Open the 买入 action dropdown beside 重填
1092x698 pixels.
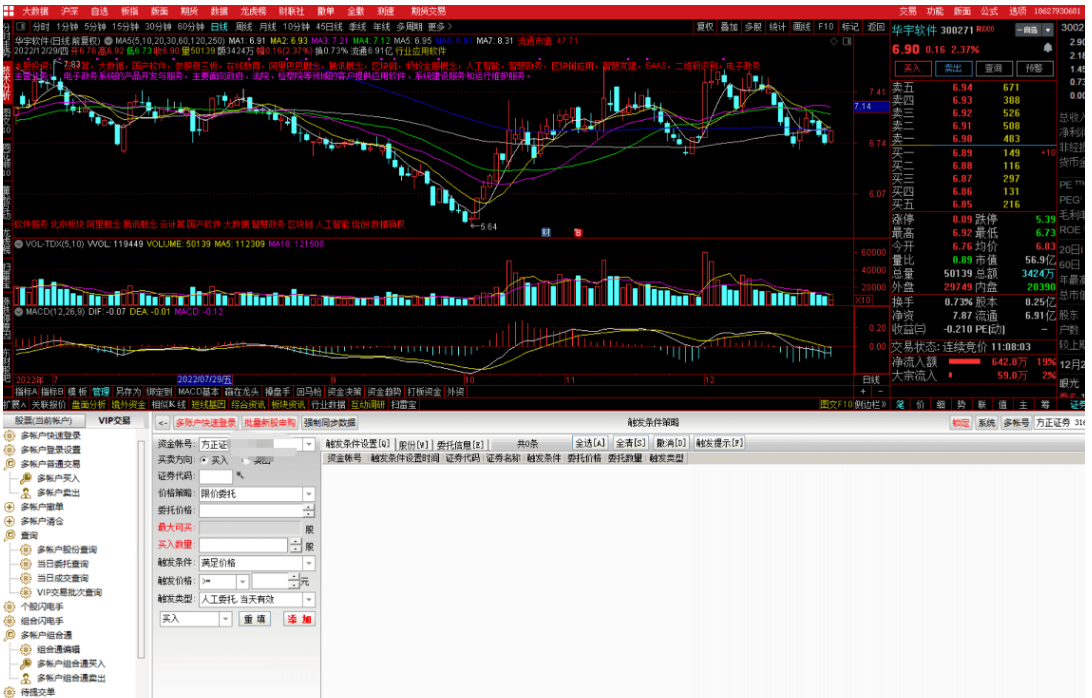pos(225,619)
